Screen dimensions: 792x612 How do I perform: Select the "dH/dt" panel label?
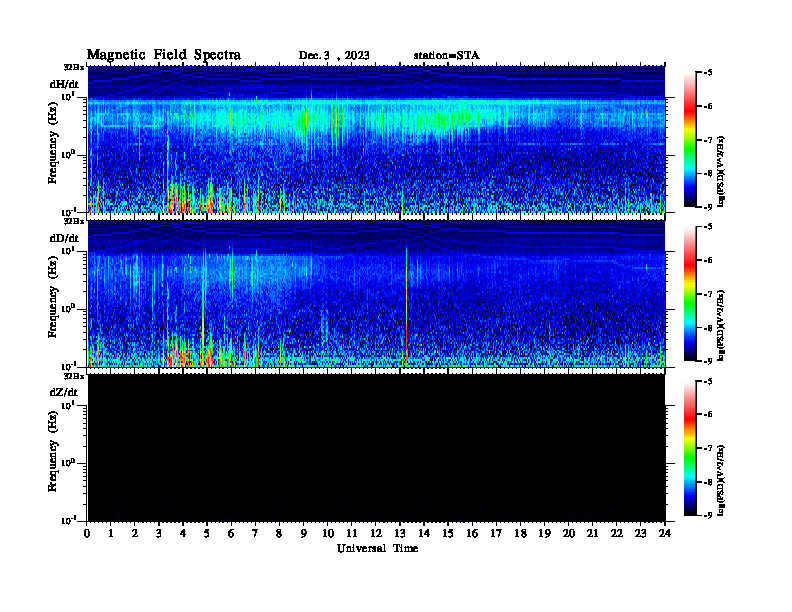click(64, 84)
